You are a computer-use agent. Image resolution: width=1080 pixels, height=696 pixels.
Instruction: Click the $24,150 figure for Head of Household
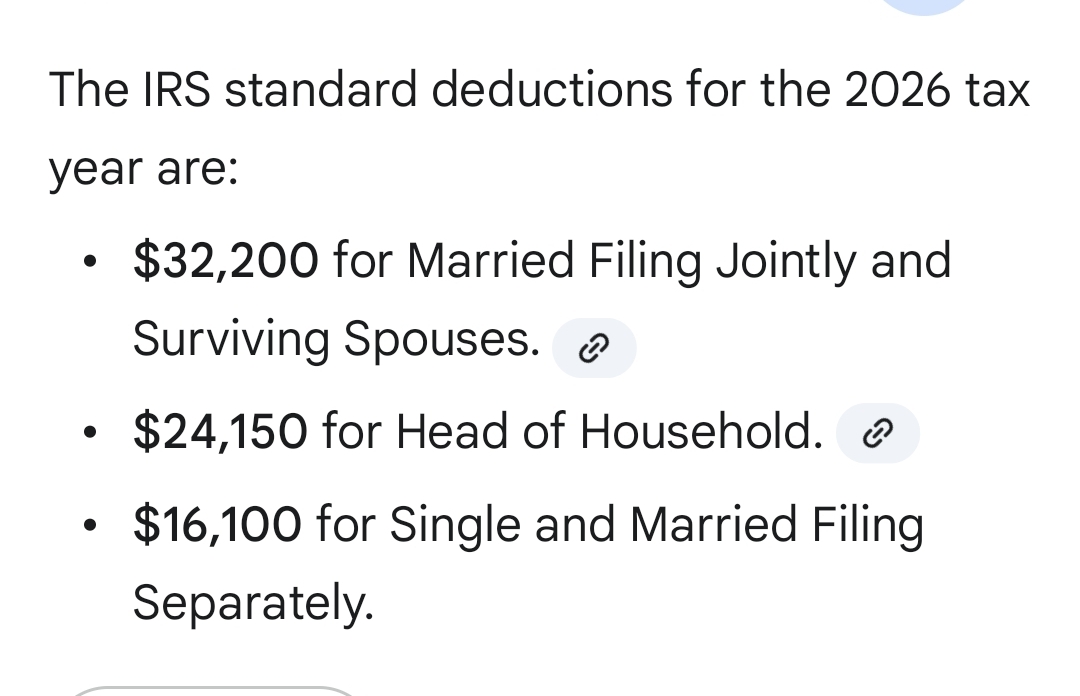[220, 432]
